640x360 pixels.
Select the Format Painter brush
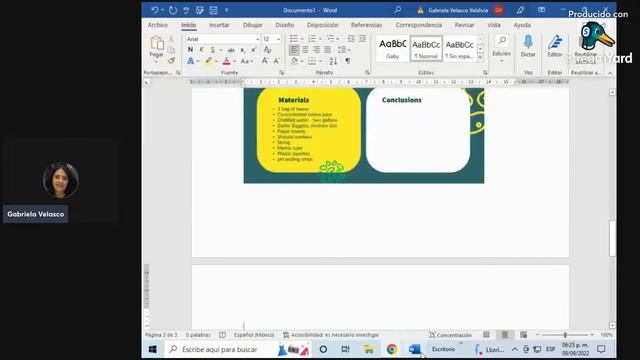coord(171,60)
